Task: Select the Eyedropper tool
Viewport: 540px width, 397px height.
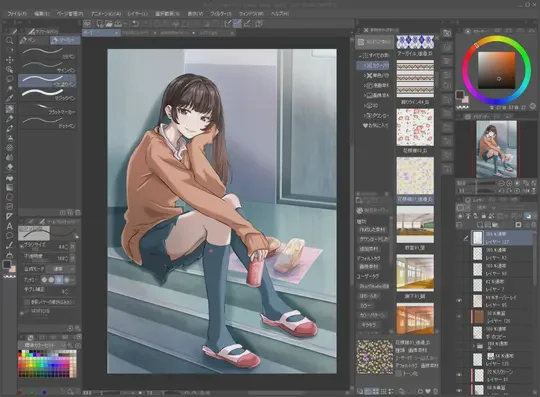Action: coord(9,98)
